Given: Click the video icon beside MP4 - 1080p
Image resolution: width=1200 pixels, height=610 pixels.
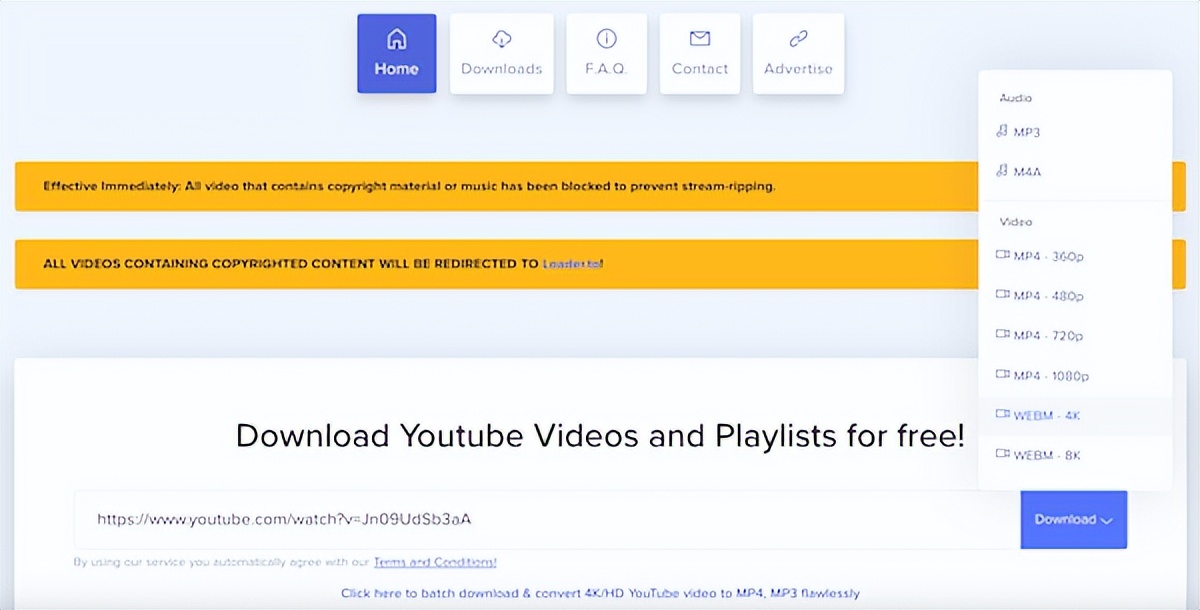Looking at the screenshot, I should pos(1003,375).
